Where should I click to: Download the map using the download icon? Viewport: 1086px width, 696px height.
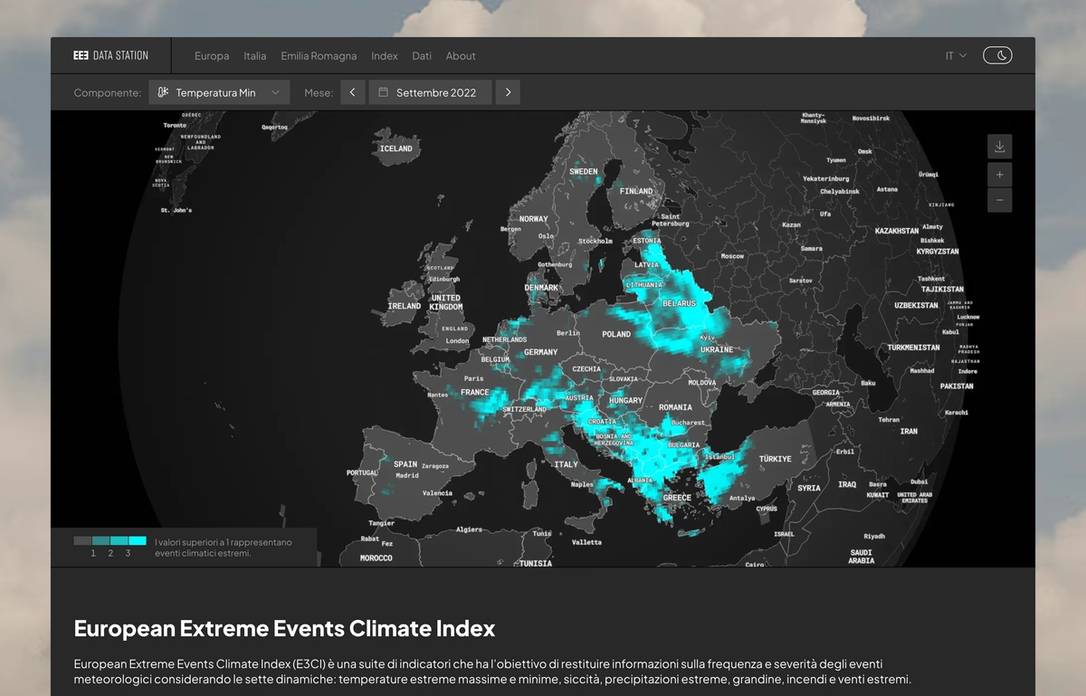(999, 147)
